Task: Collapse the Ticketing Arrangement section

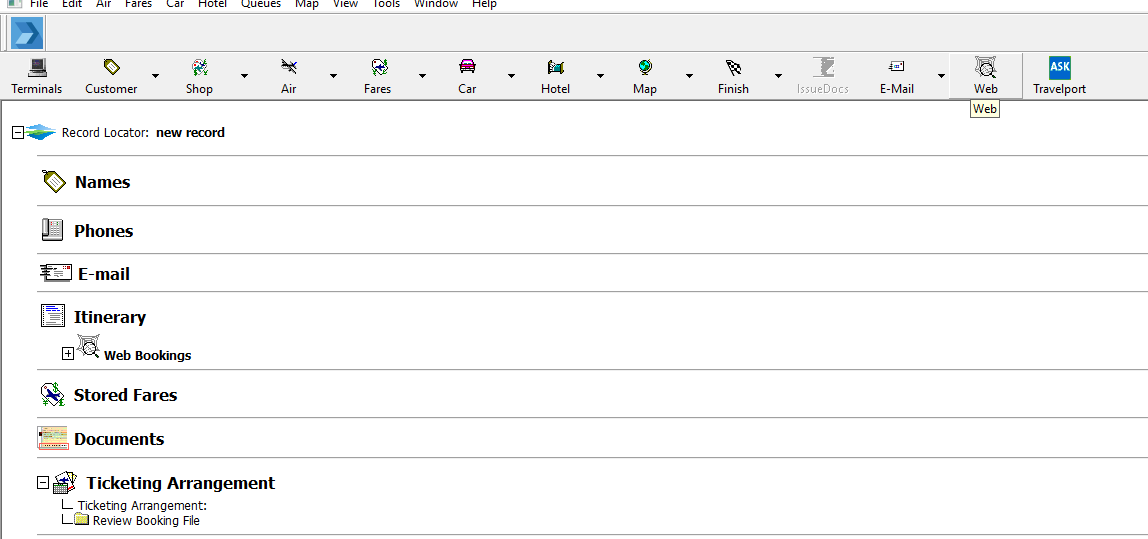Action: pos(42,483)
